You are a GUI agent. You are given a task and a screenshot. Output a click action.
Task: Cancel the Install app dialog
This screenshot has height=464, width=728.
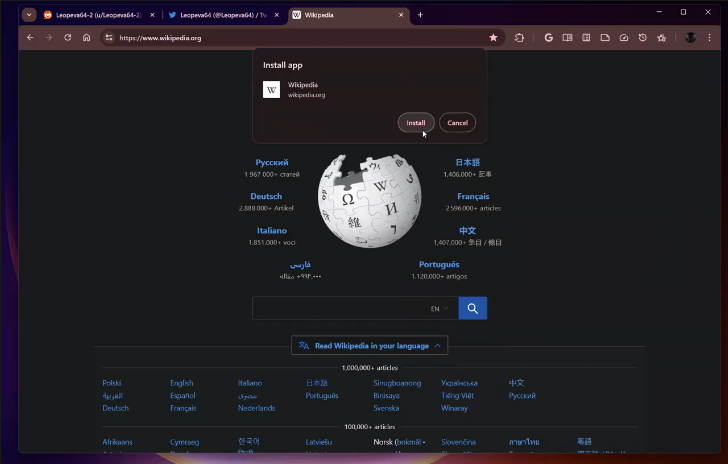(x=457, y=123)
